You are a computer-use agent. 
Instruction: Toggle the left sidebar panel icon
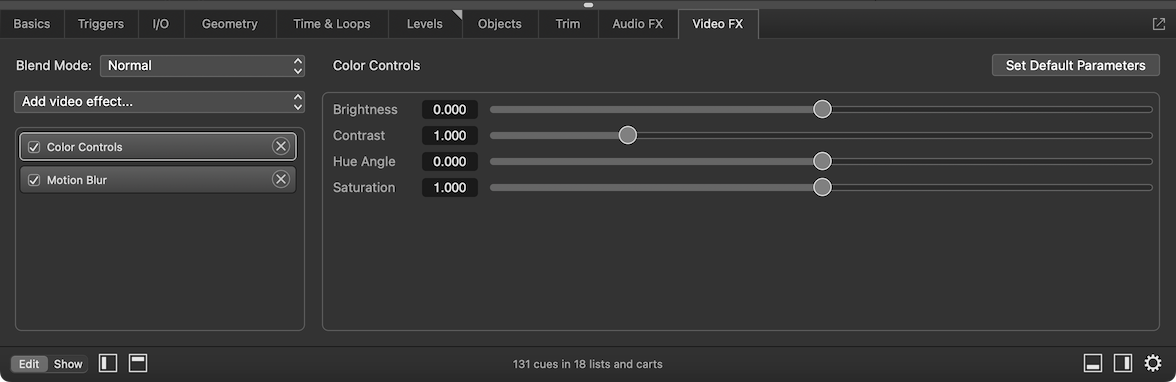108,363
